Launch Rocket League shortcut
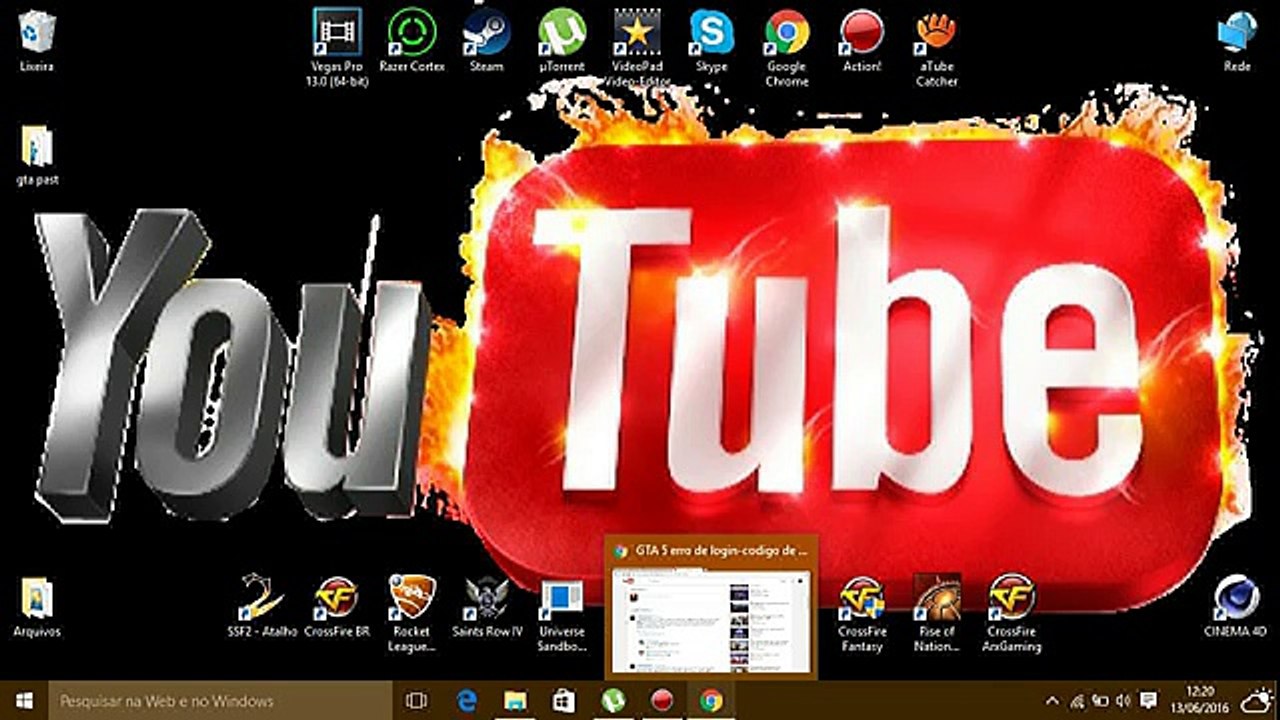The height and width of the screenshot is (720, 1280). (x=412, y=613)
